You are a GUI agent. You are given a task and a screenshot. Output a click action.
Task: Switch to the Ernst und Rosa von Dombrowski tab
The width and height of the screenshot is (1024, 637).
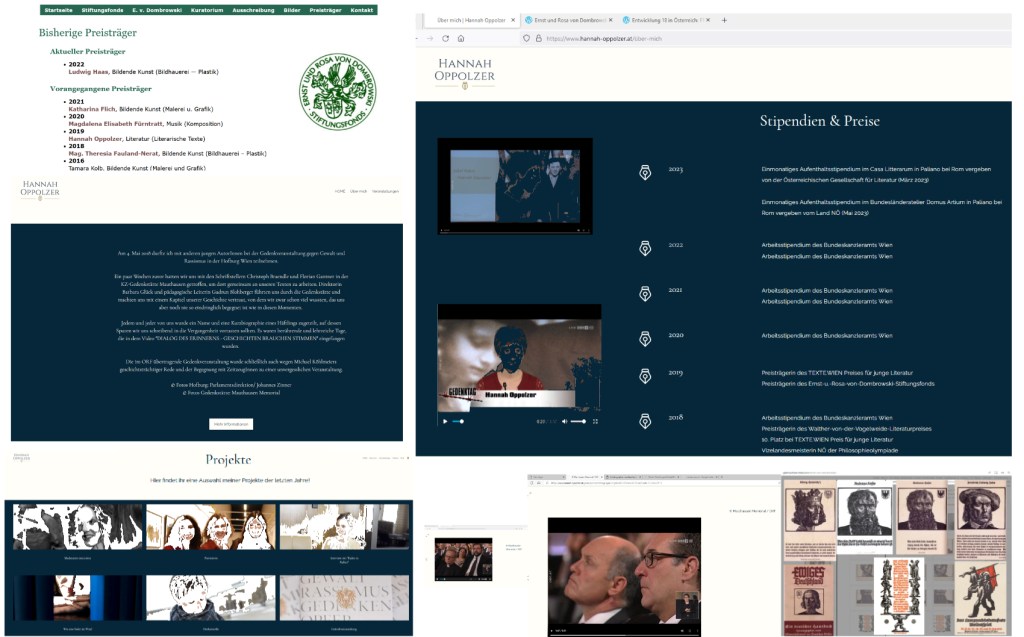coord(562,20)
